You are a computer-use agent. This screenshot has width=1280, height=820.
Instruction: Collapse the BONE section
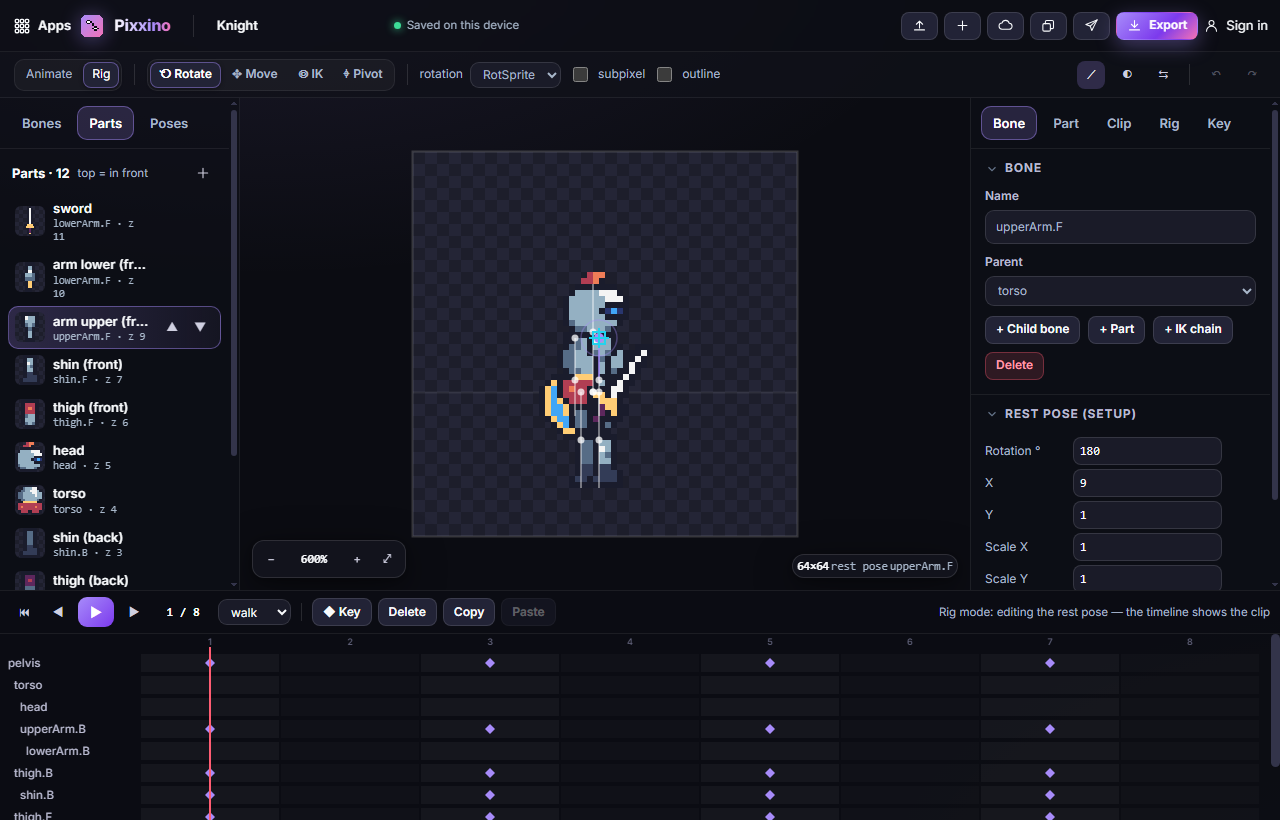pos(1015,168)
